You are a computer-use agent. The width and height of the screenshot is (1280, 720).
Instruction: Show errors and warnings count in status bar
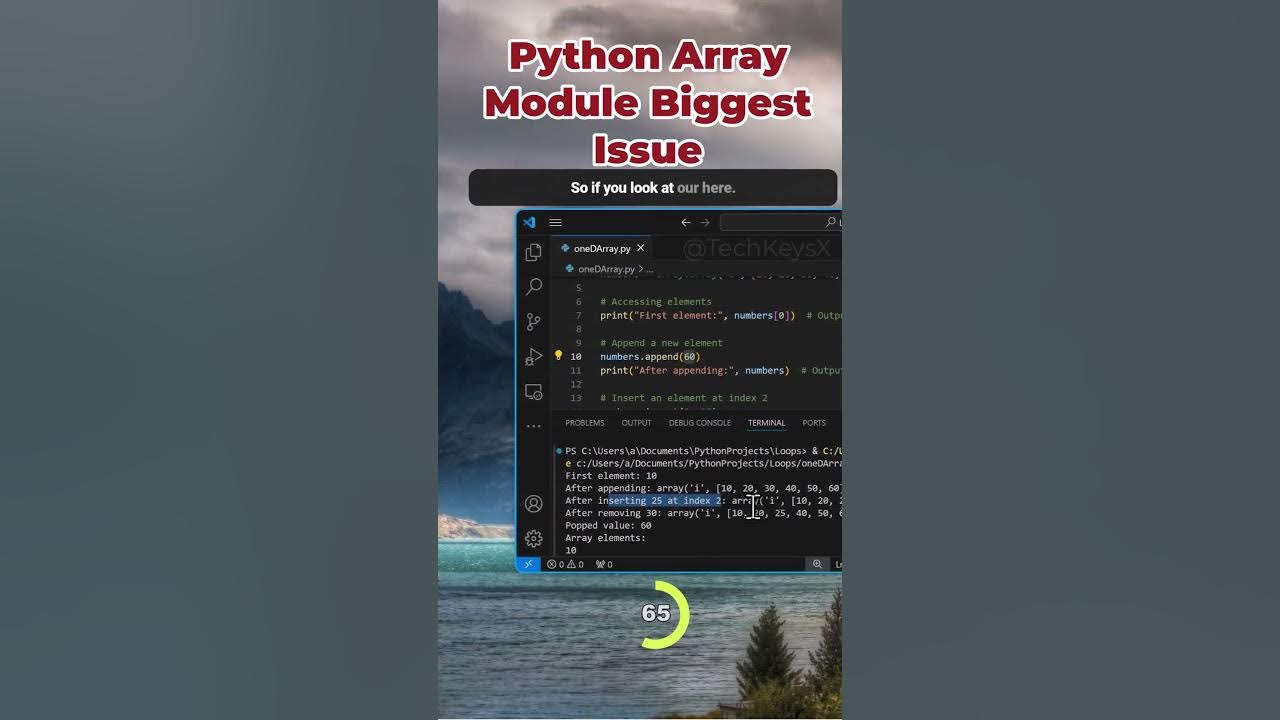pyautogui.click(x=565, y=564)
